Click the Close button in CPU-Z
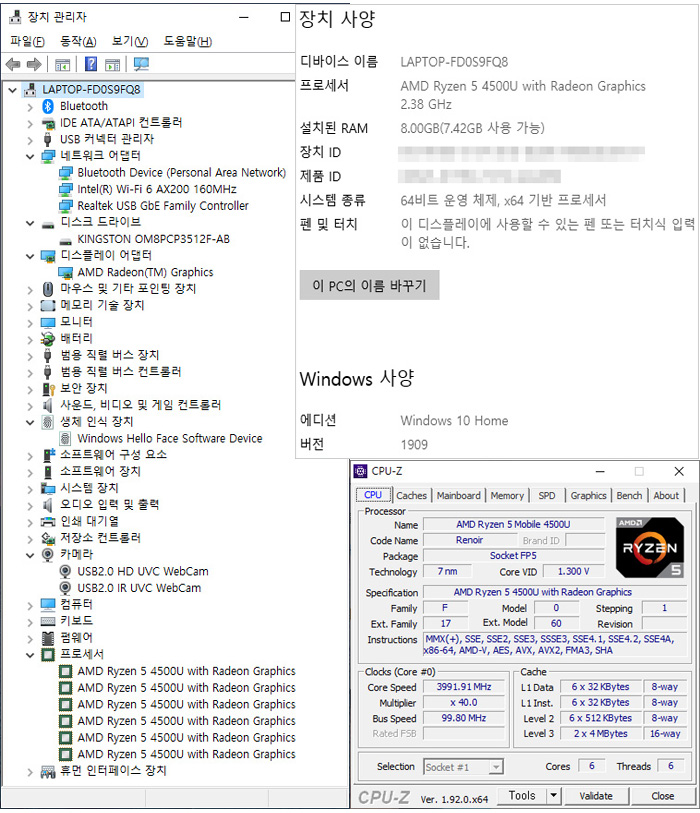This screenshot has width=700, height=813. click(663, 795)
